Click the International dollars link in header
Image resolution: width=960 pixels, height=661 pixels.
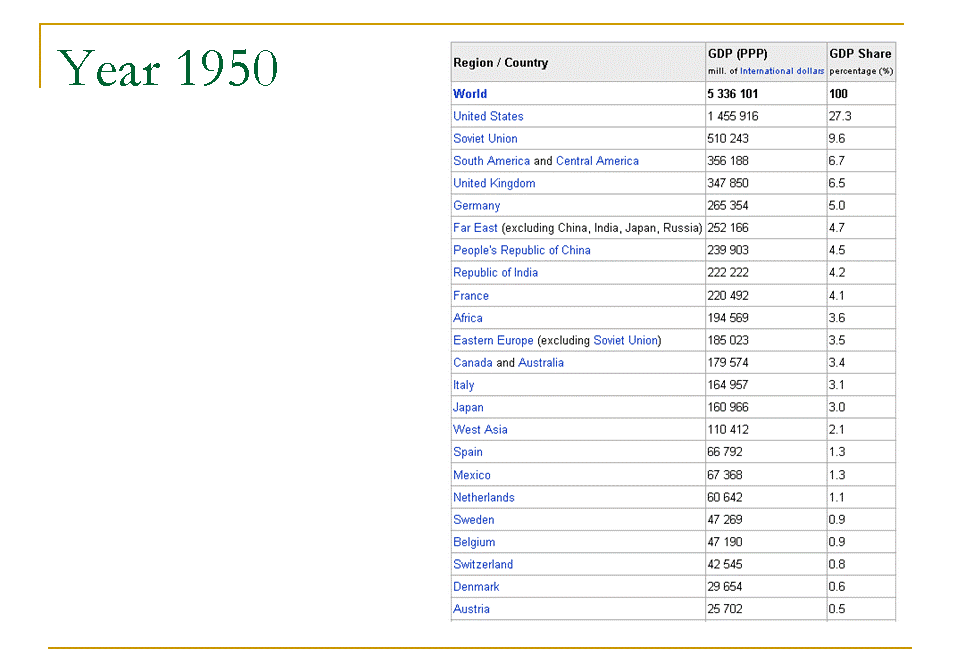coord(782,71)
